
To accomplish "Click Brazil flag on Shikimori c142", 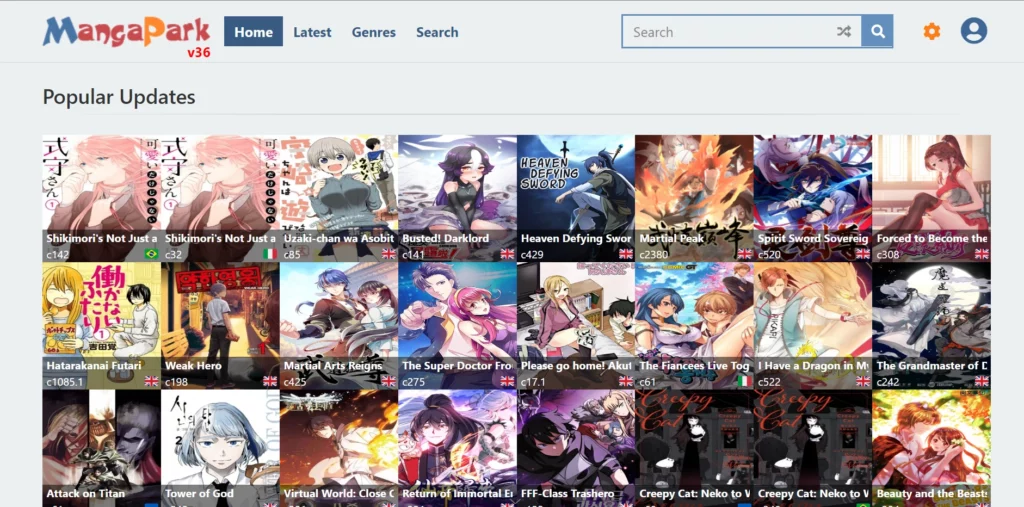I will click(151, 254).
